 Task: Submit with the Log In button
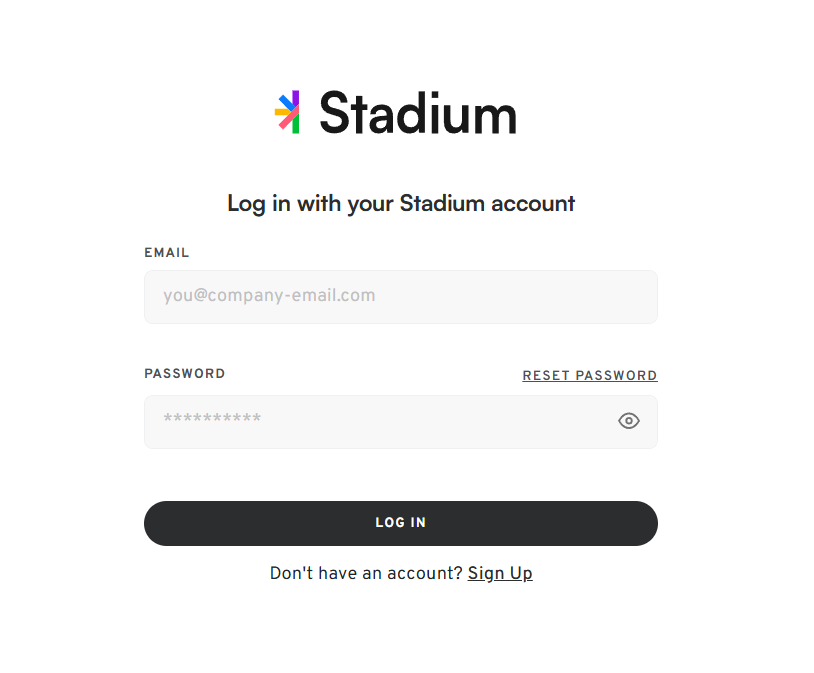coord(401,523)
